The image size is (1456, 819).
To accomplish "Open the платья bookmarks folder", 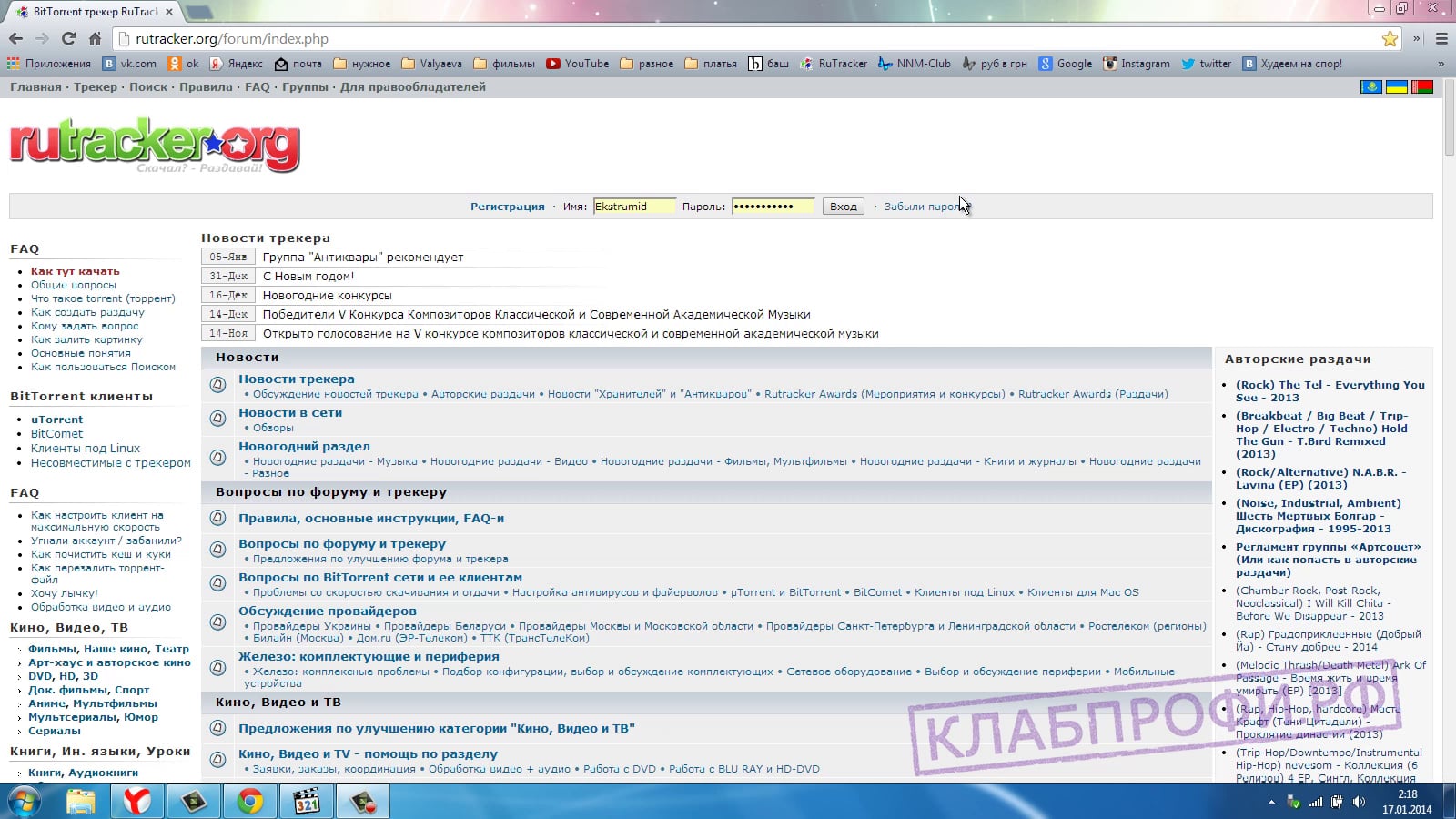I will 711,64.
